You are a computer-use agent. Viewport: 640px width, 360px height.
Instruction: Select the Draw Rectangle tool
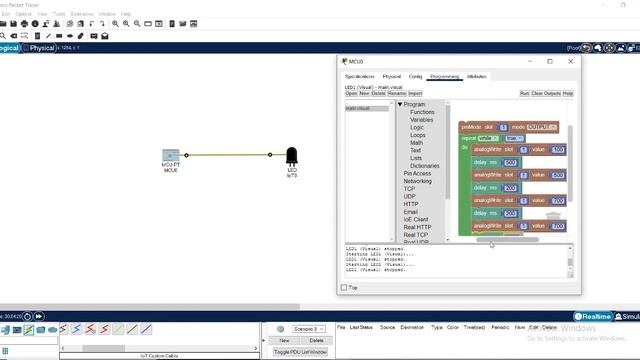click(59, 36)
